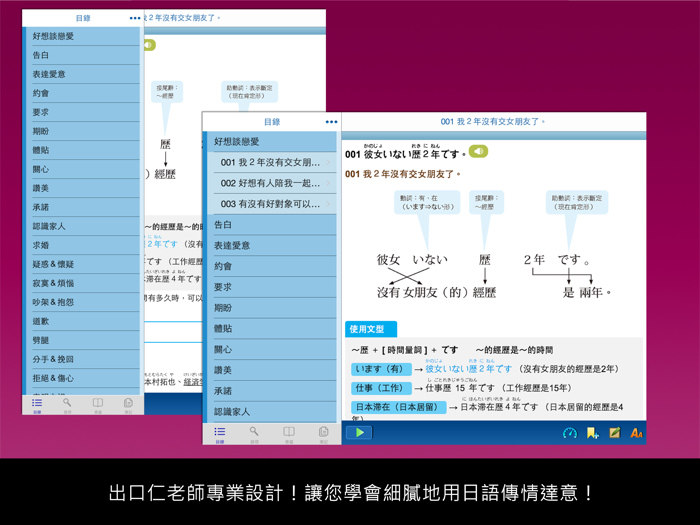Viewport: 700px width, 525px height.
Task: Select the notes document tab in the front window
Action: tap(324, 433)
